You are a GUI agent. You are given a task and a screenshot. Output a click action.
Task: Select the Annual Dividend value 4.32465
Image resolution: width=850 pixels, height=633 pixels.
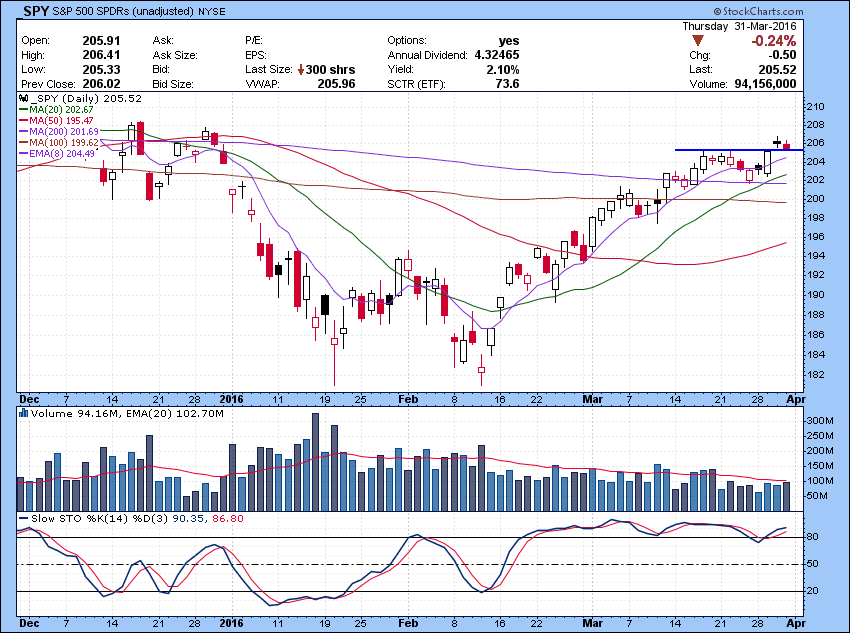[497, 55]
